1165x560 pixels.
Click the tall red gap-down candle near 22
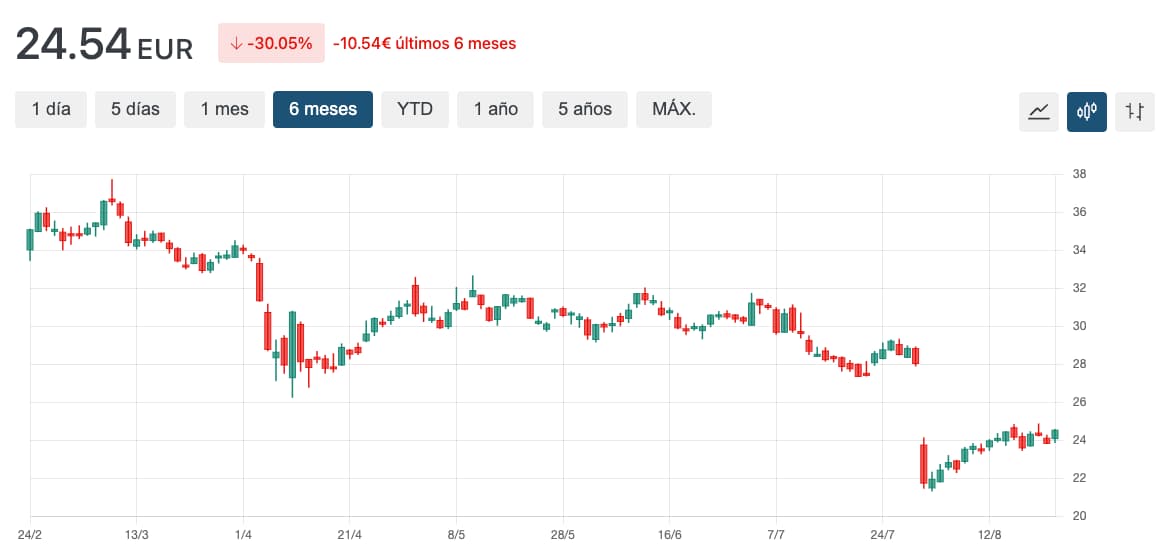[x=924, y=463]
